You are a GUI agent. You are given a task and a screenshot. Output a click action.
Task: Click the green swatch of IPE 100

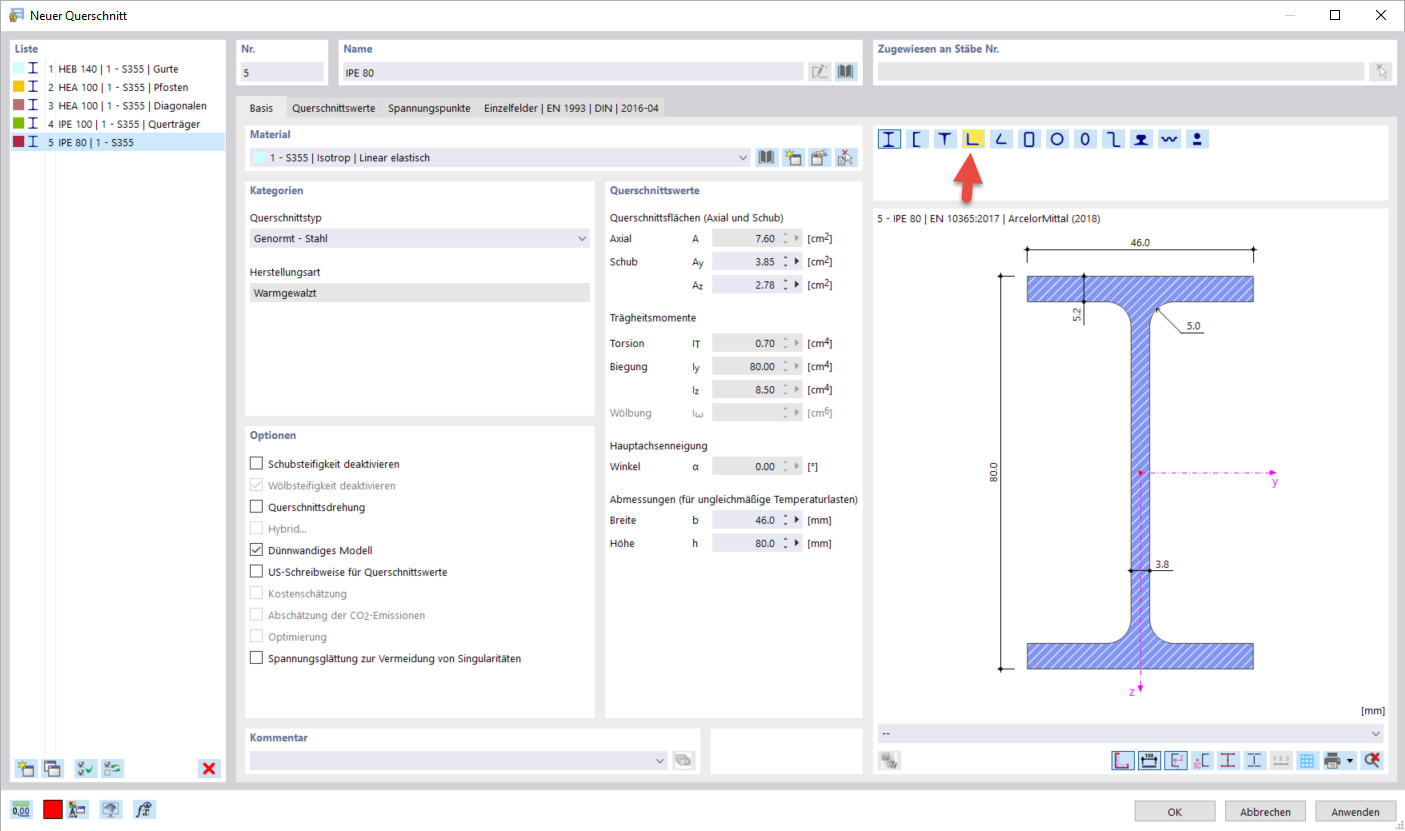click(x=18, y=123)
